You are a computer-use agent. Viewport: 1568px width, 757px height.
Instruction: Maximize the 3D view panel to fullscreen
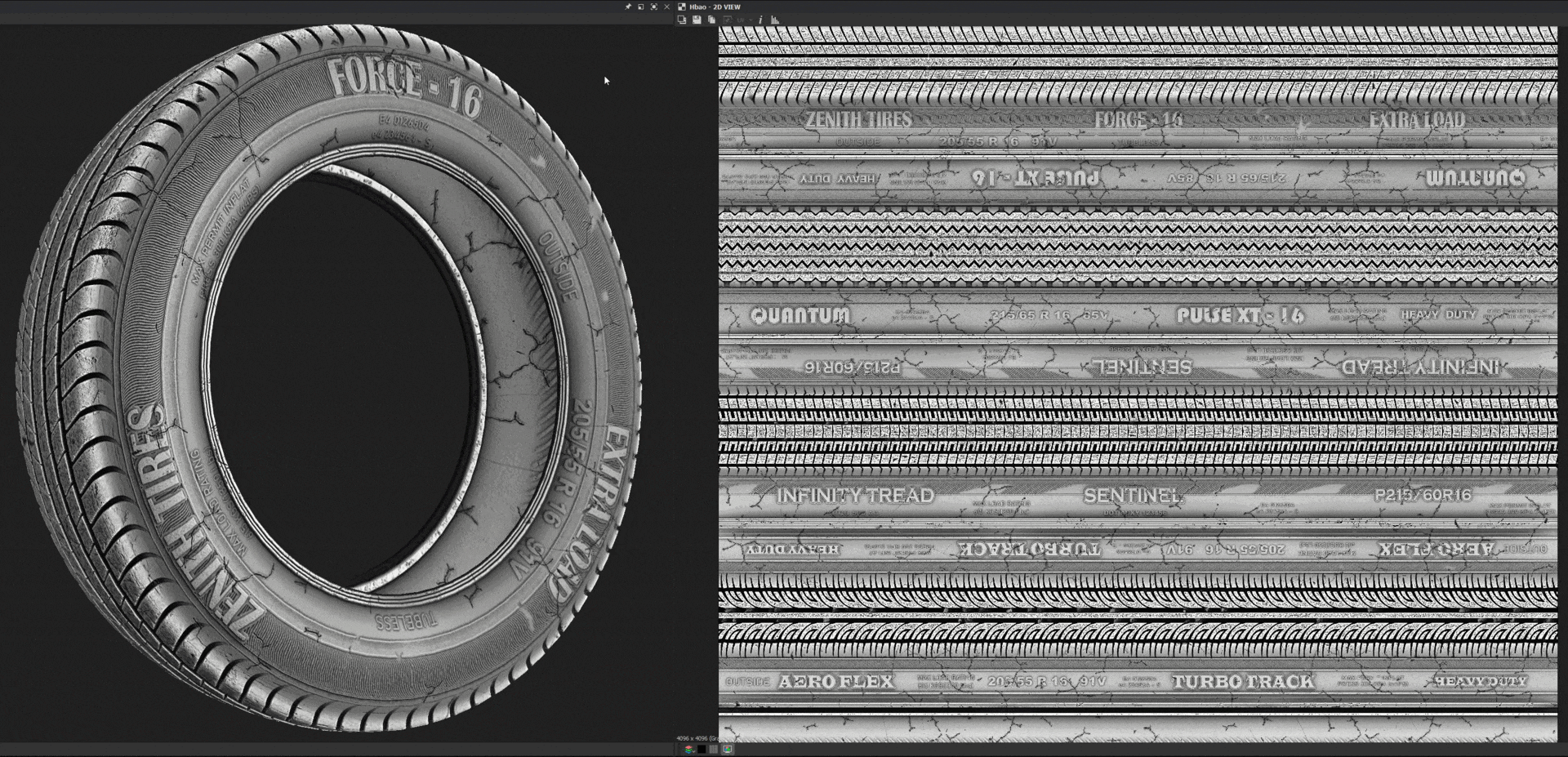(x=654, y=7)
